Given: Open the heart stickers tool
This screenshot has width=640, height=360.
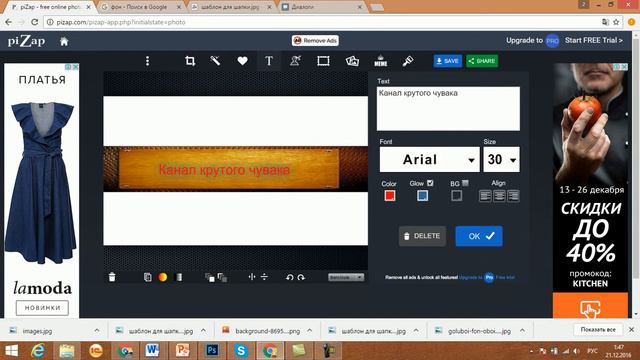Looking at the screenshot, I should pyautogui.click(x=242, y=61).
